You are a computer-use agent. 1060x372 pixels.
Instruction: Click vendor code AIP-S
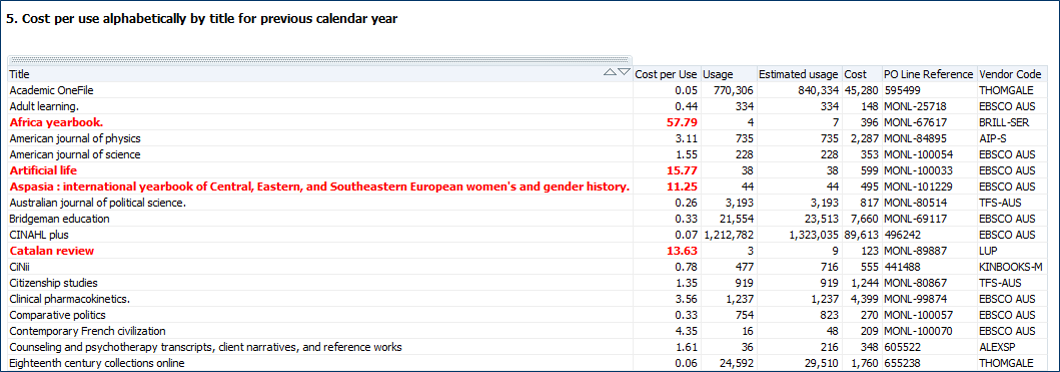(991, 138)
